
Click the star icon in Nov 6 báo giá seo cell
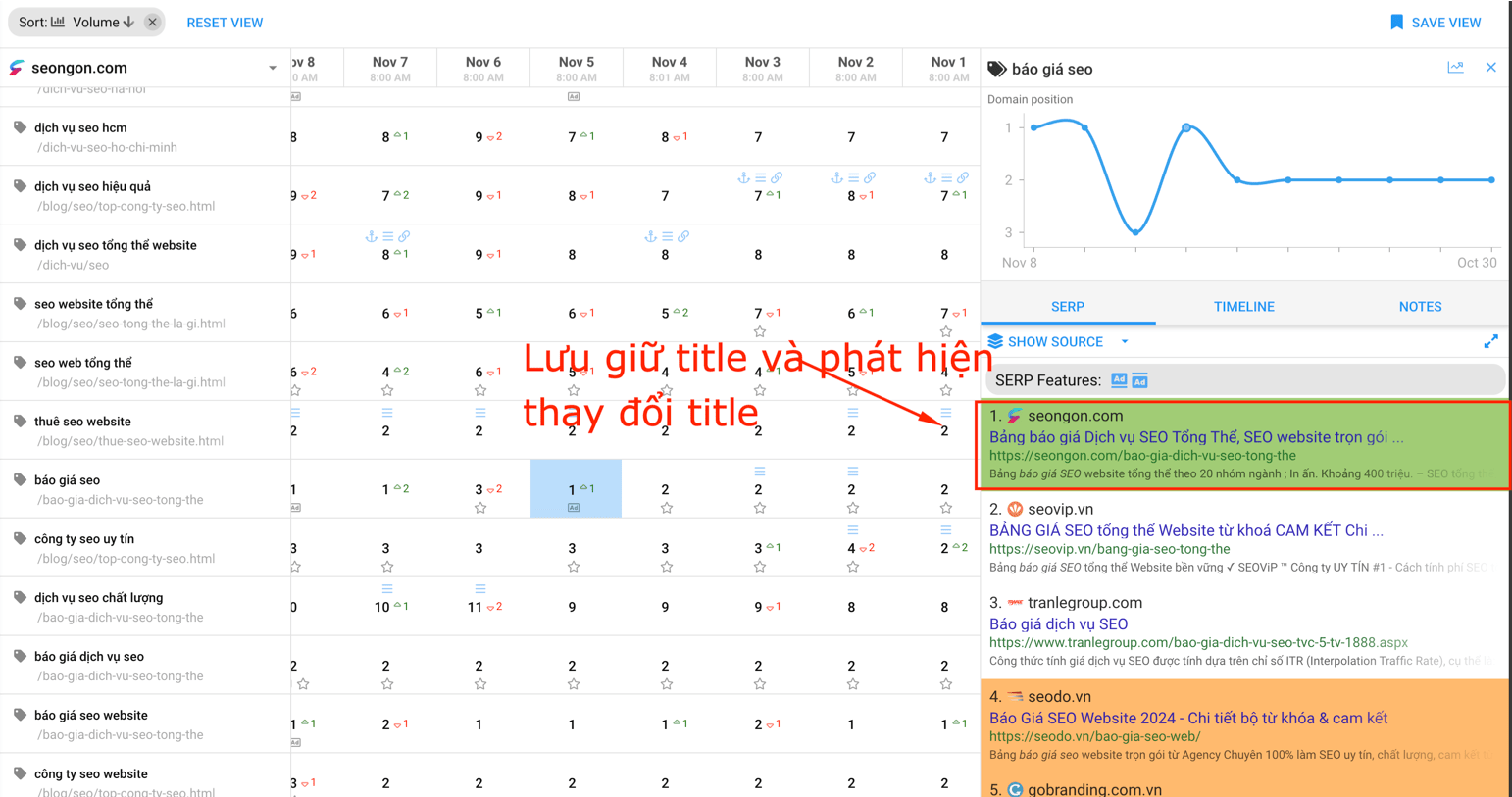[x=480, y=508]
